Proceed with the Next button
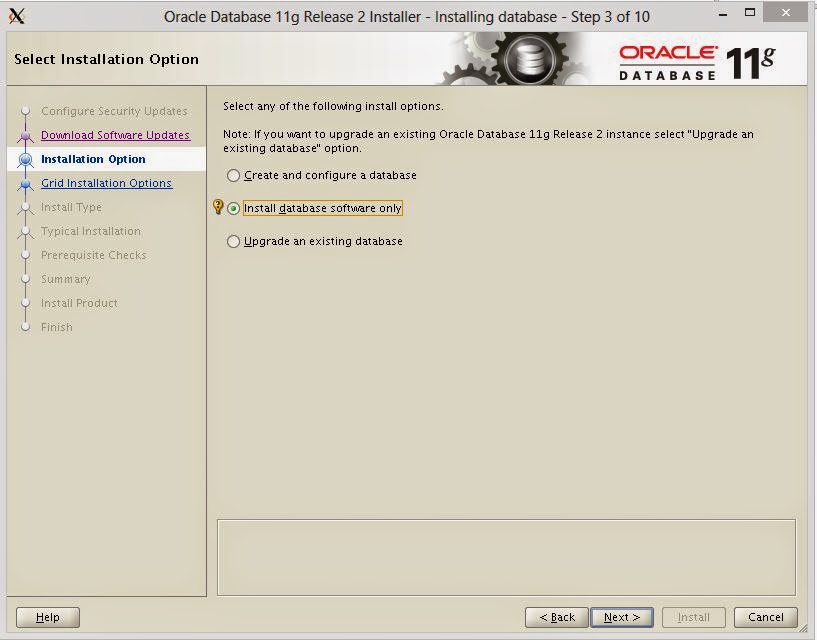This screenshot has height=640, width=817. pos(622,617)
